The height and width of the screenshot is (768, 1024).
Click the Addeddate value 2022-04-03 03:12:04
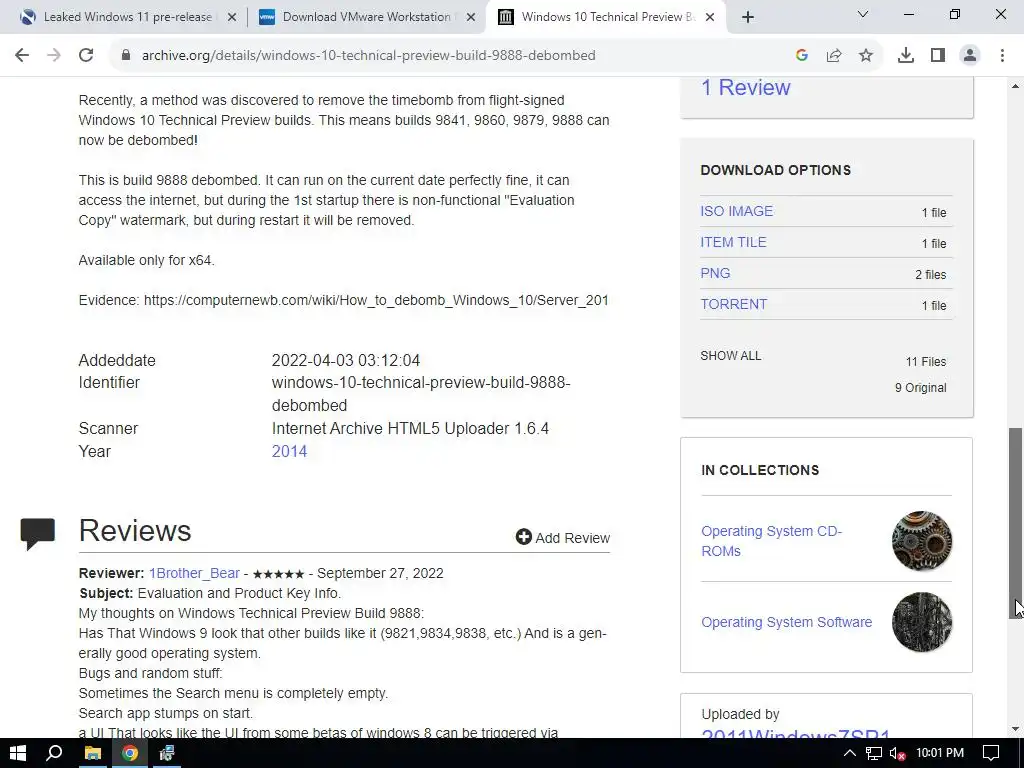[345, 360]
